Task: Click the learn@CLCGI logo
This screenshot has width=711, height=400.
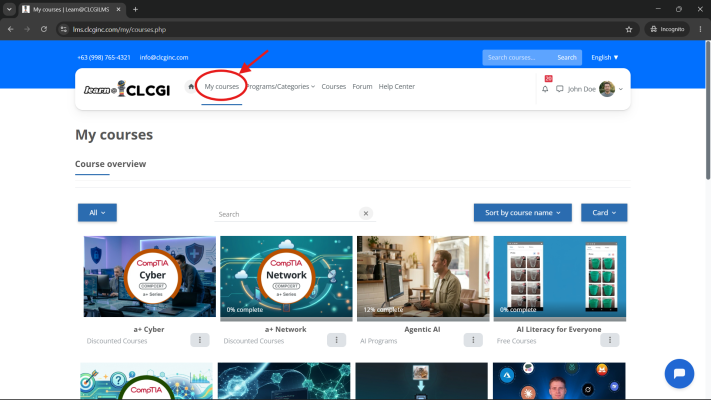Action: (x=127, y=89)
